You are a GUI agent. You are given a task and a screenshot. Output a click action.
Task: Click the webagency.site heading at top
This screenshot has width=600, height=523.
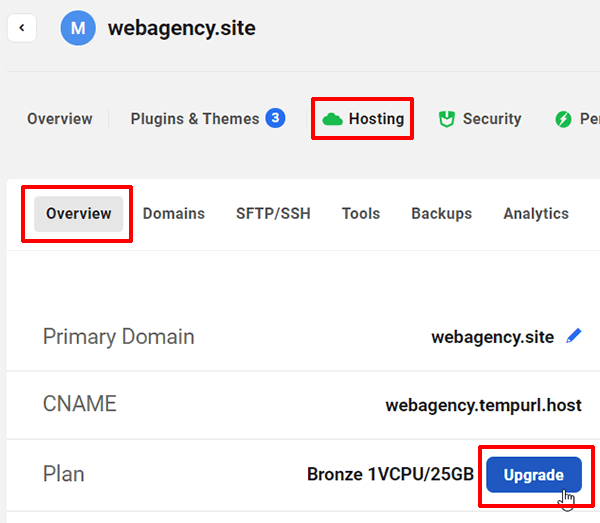tap(181, 28)
